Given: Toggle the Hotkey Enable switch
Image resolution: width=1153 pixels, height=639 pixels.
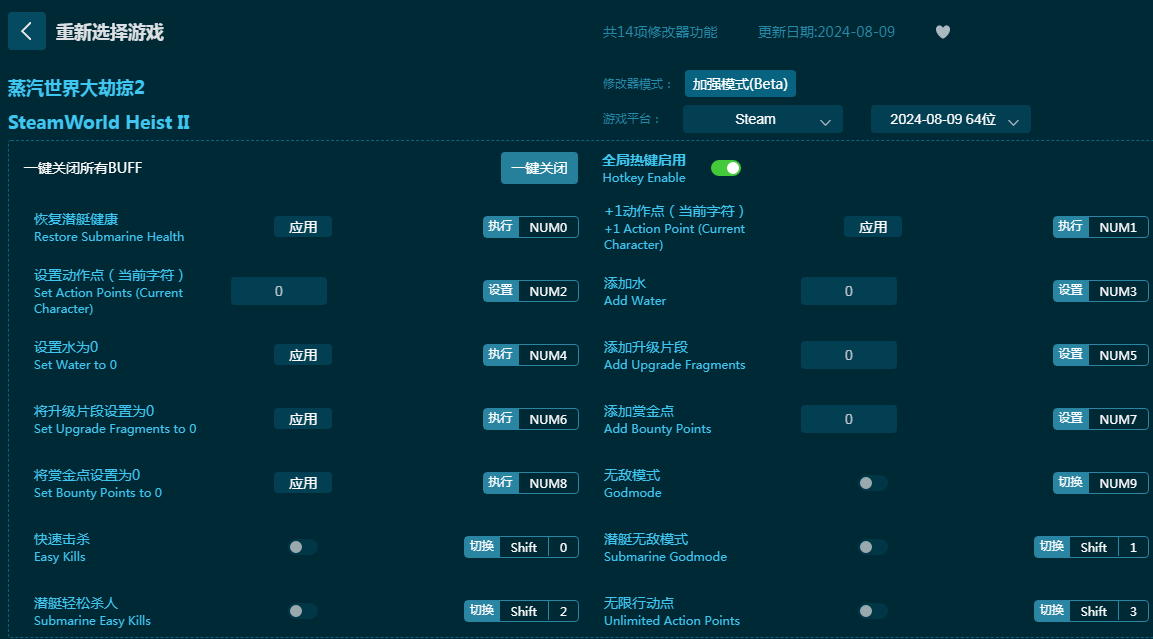Looking at the screenshot, I should (x=725, y=168).
